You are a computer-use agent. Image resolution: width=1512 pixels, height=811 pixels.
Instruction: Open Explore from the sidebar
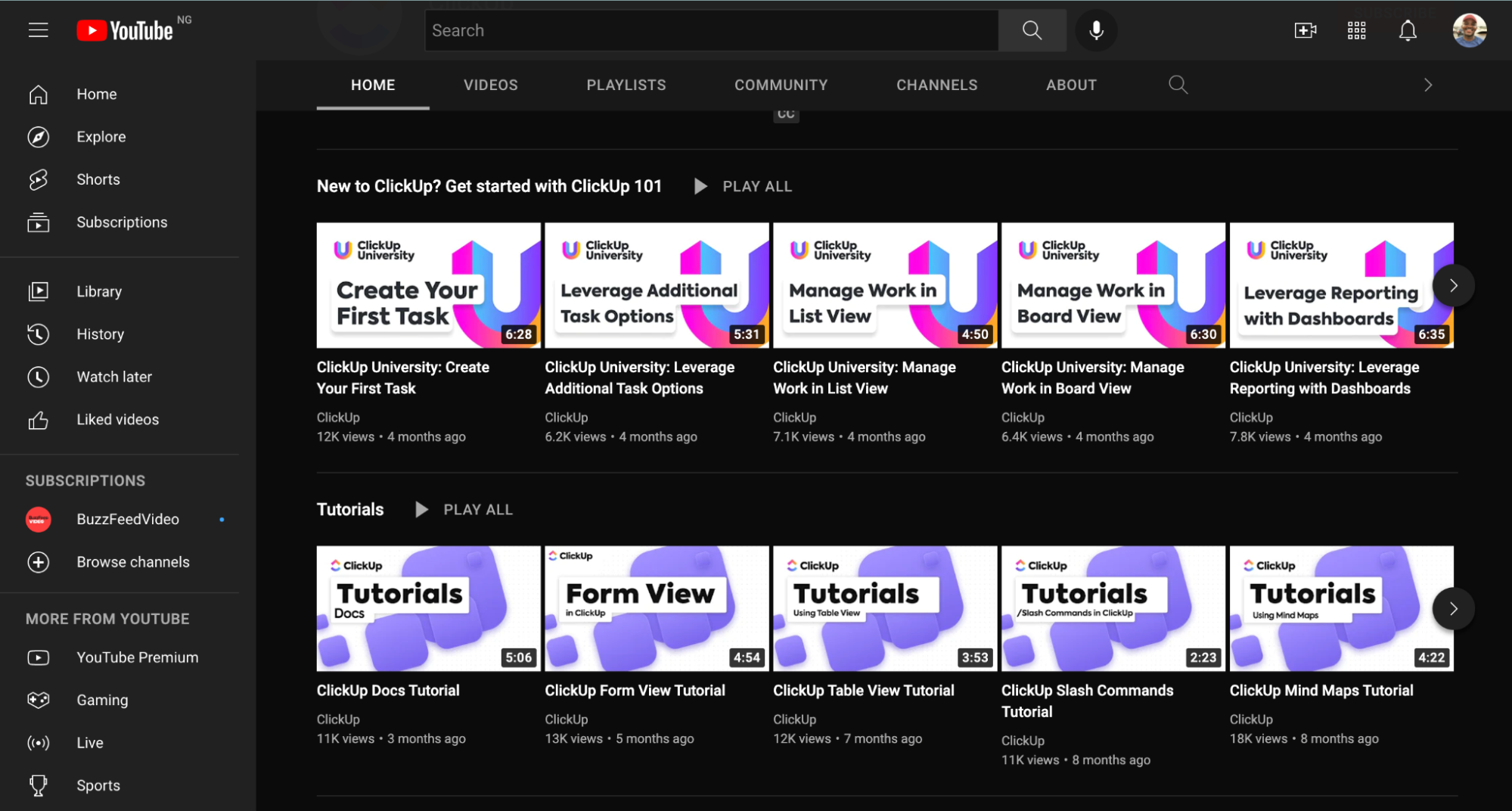[x=101, y=137]
